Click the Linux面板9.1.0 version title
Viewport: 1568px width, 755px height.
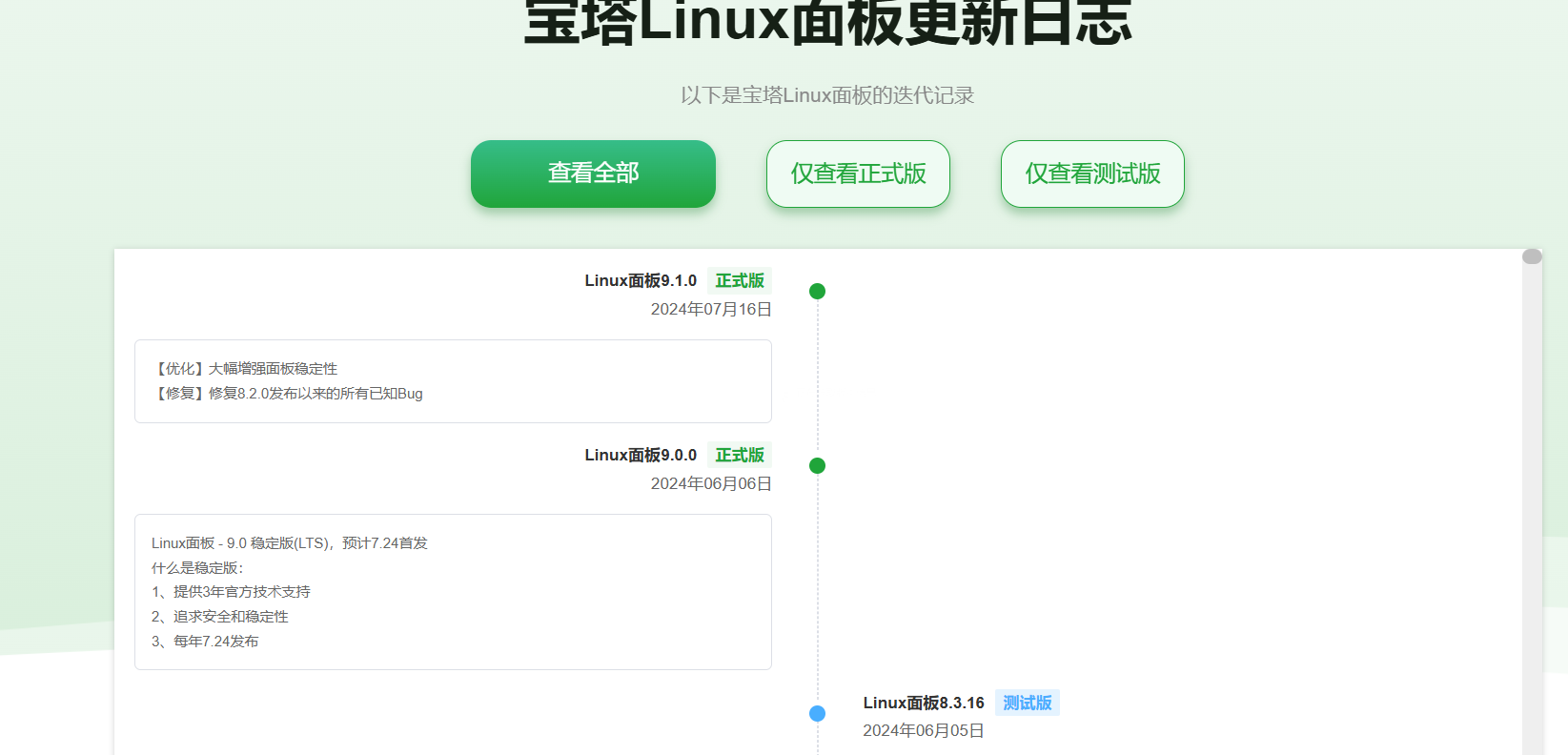click(641, 280)
